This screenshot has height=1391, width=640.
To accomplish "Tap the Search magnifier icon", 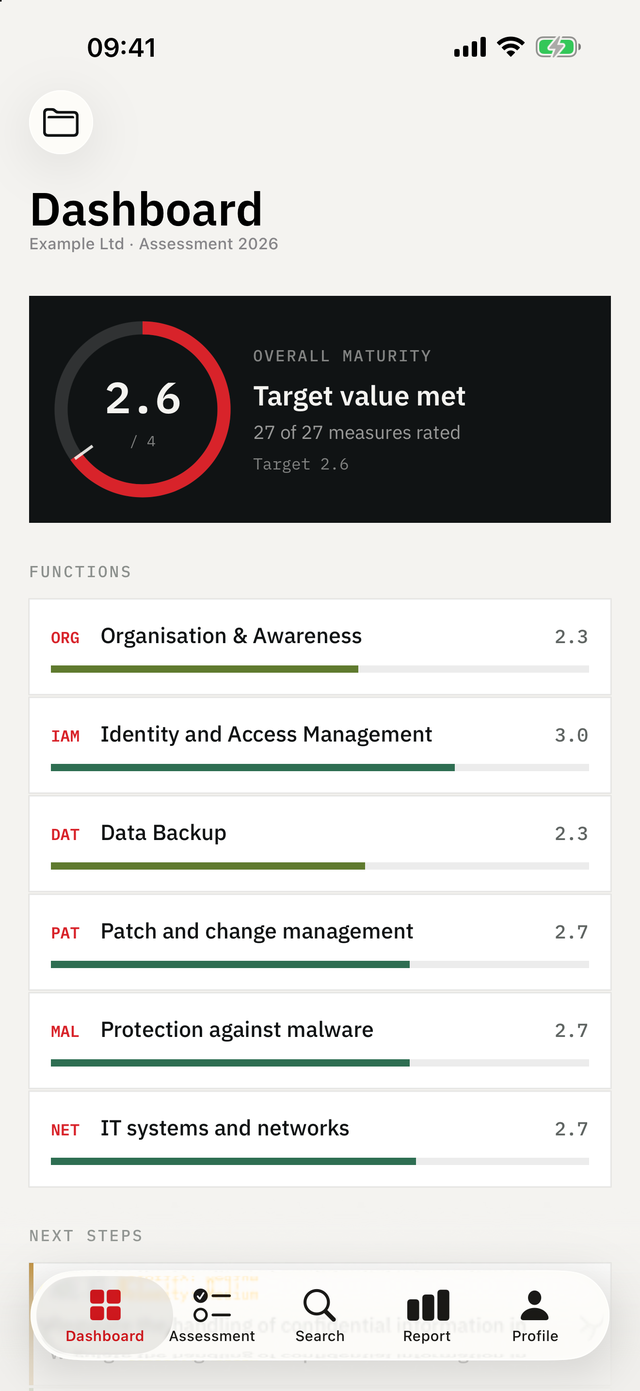I will (x=320, y=1305).
